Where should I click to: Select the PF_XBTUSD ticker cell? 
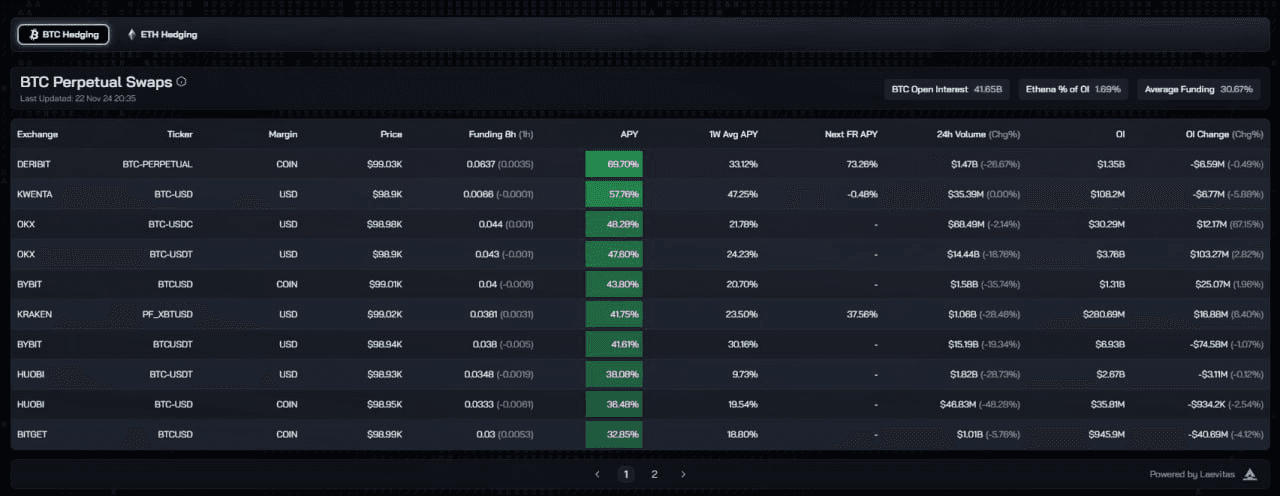pyautogui.click(x=167, y=314)
